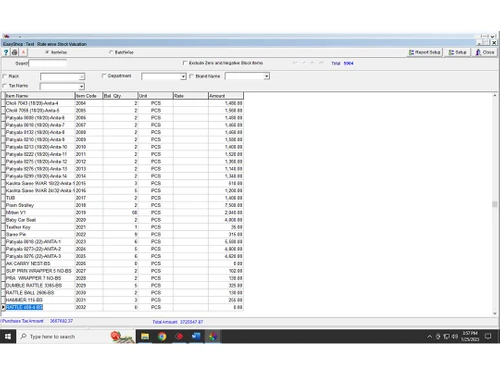Click the red 'A' toolbar icon

coord(23,52)
